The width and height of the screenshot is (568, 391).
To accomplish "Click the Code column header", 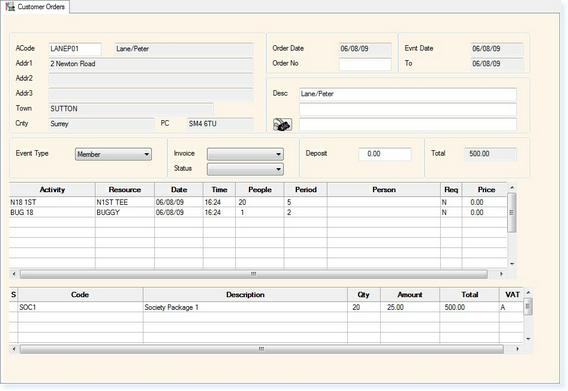I will point(80,295).
